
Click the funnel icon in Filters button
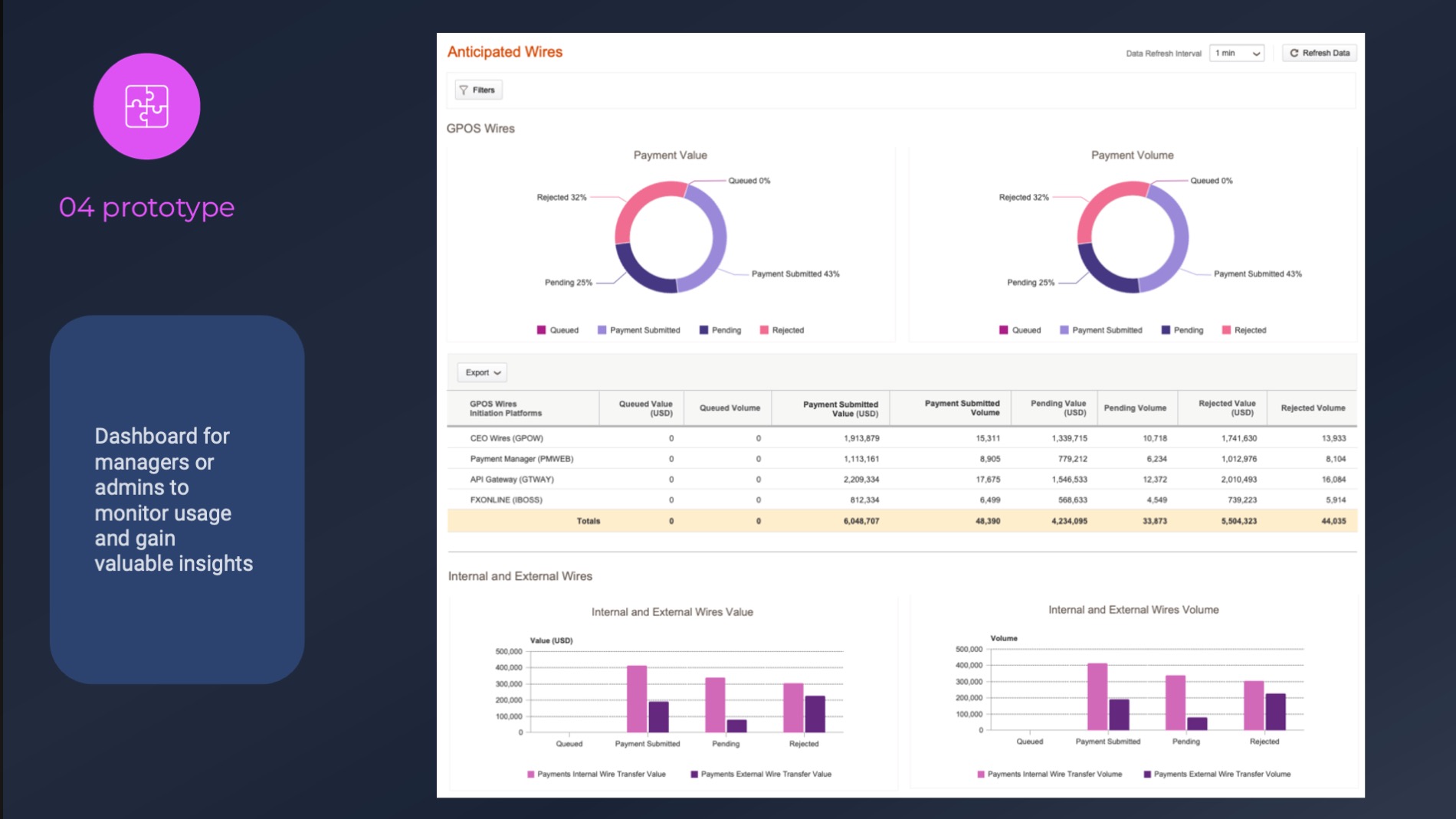[x=464, y=90]
